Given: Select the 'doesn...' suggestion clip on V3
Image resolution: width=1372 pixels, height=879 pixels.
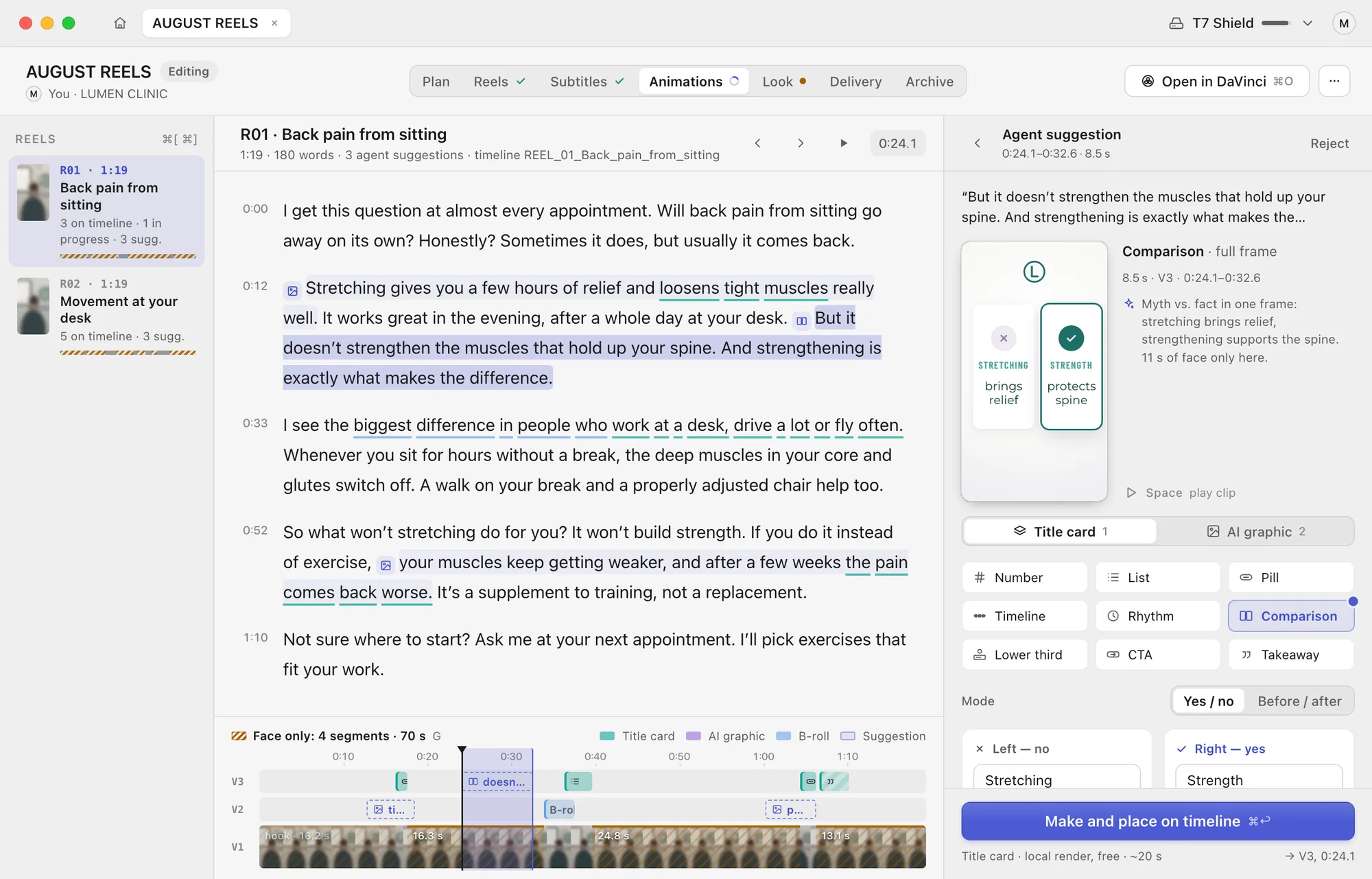Looking at the screenshot, I should (x=497, y=782).
